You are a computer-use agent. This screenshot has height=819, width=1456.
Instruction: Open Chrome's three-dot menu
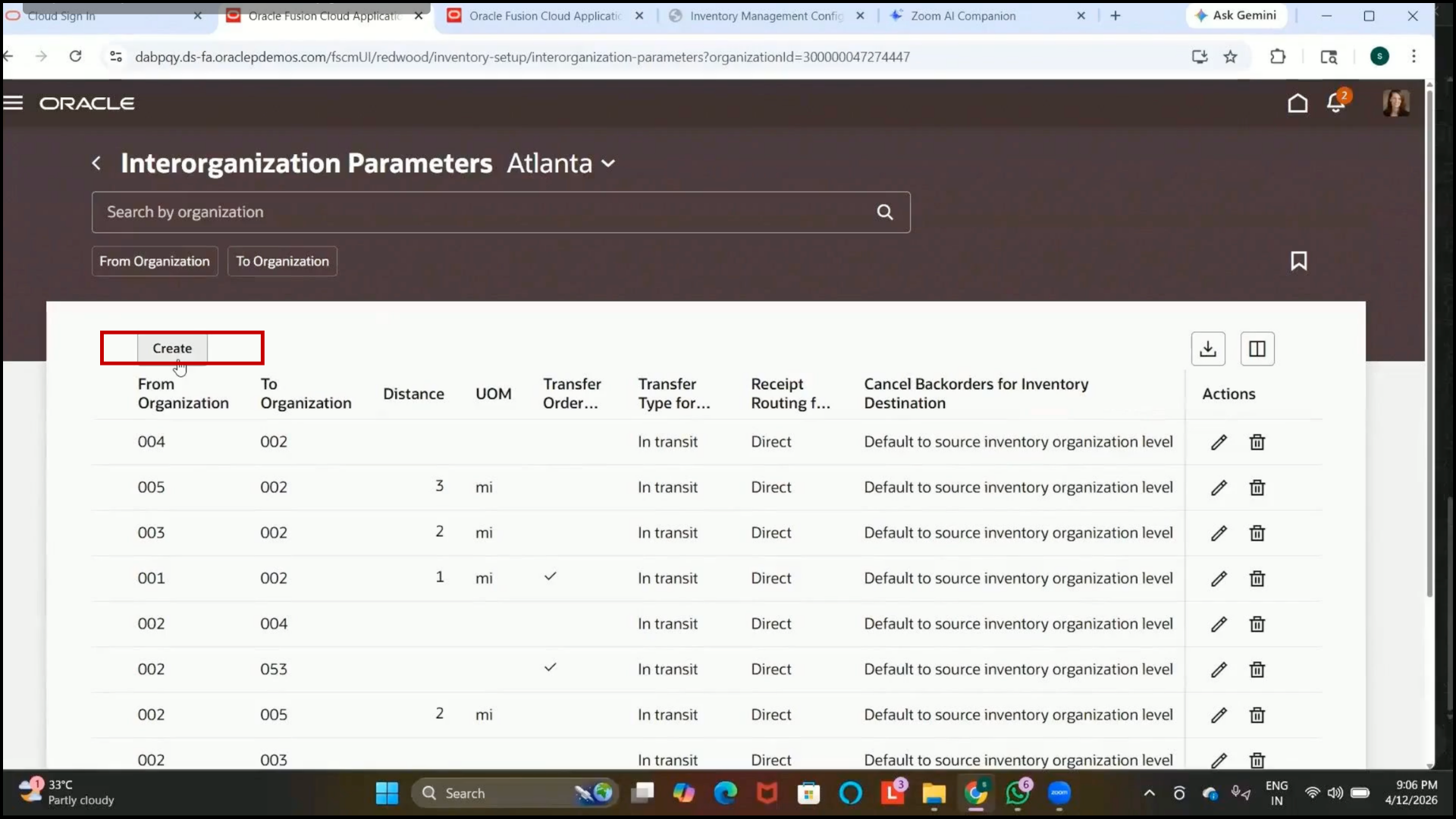point(1414,56)
